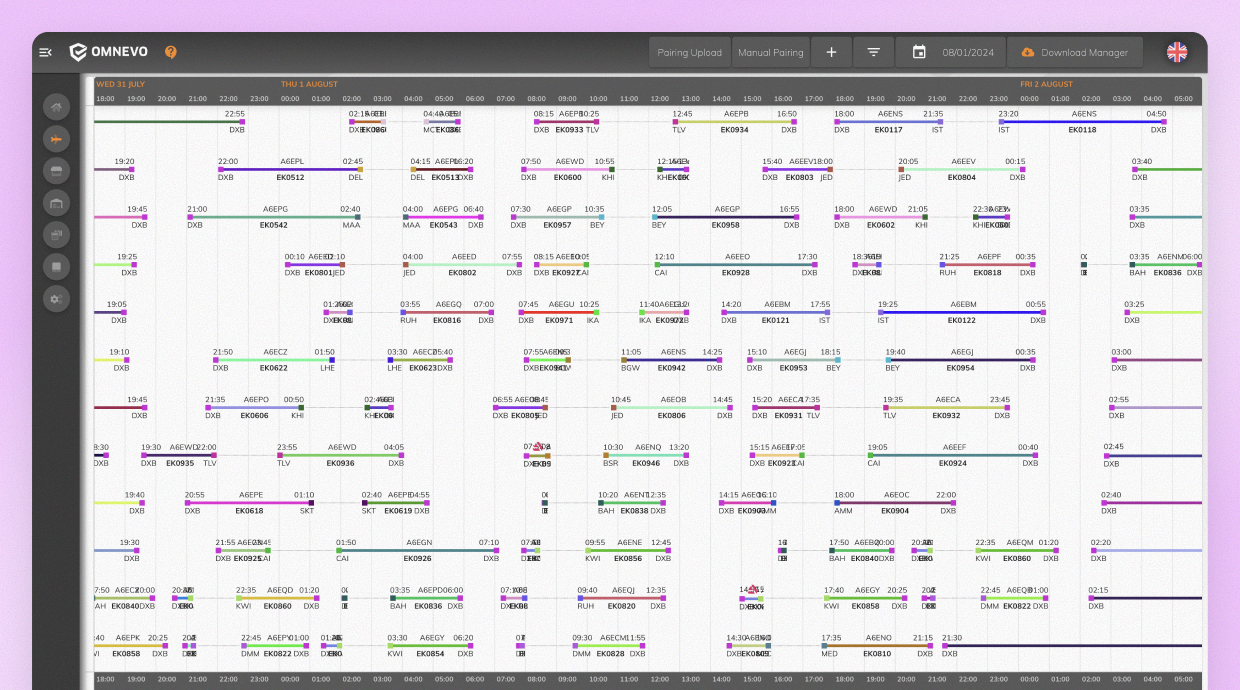Click the plus add button

831,52
